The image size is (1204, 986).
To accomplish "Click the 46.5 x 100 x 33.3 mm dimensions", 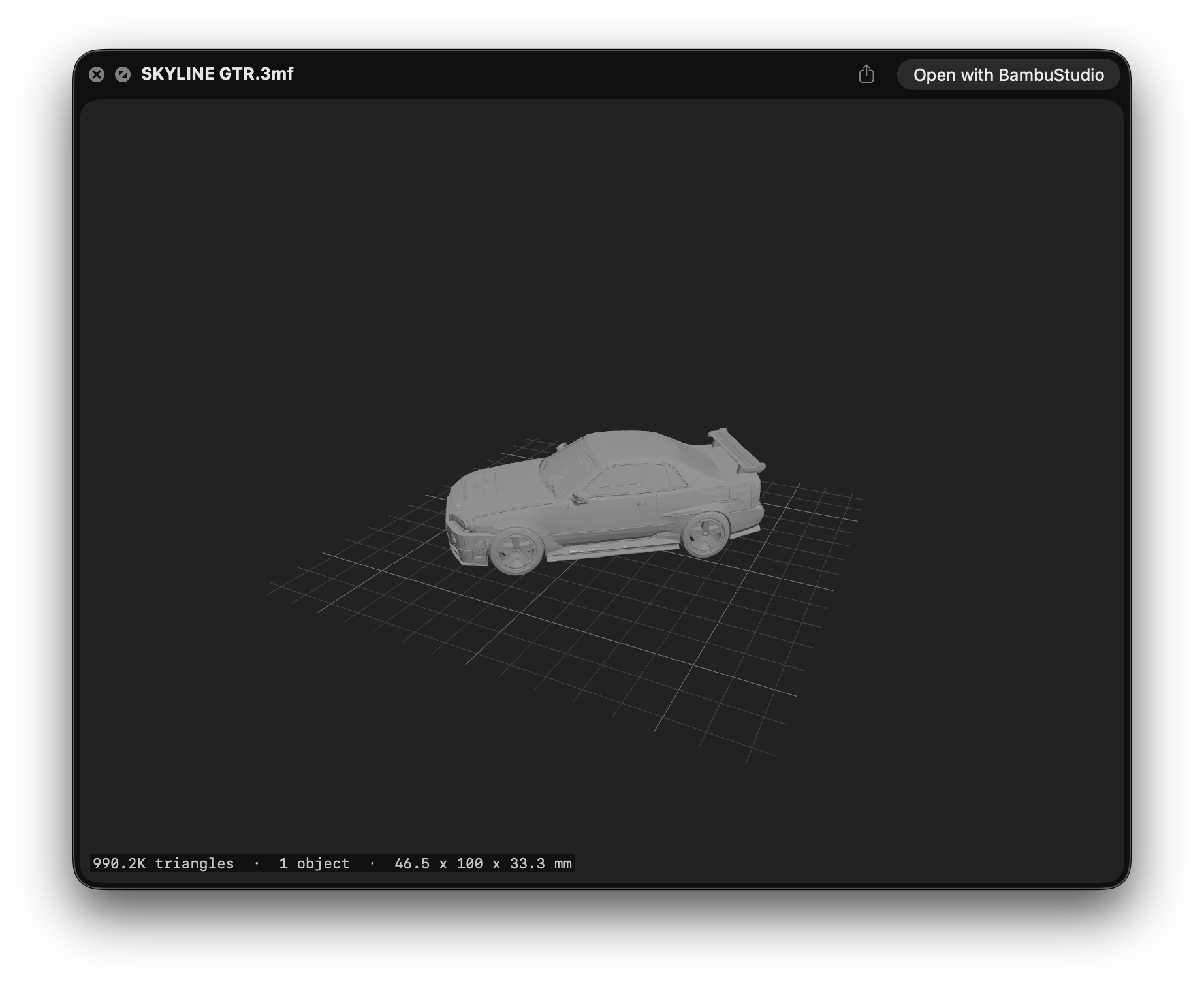I will pyautogui.click(x=483, y=863).
